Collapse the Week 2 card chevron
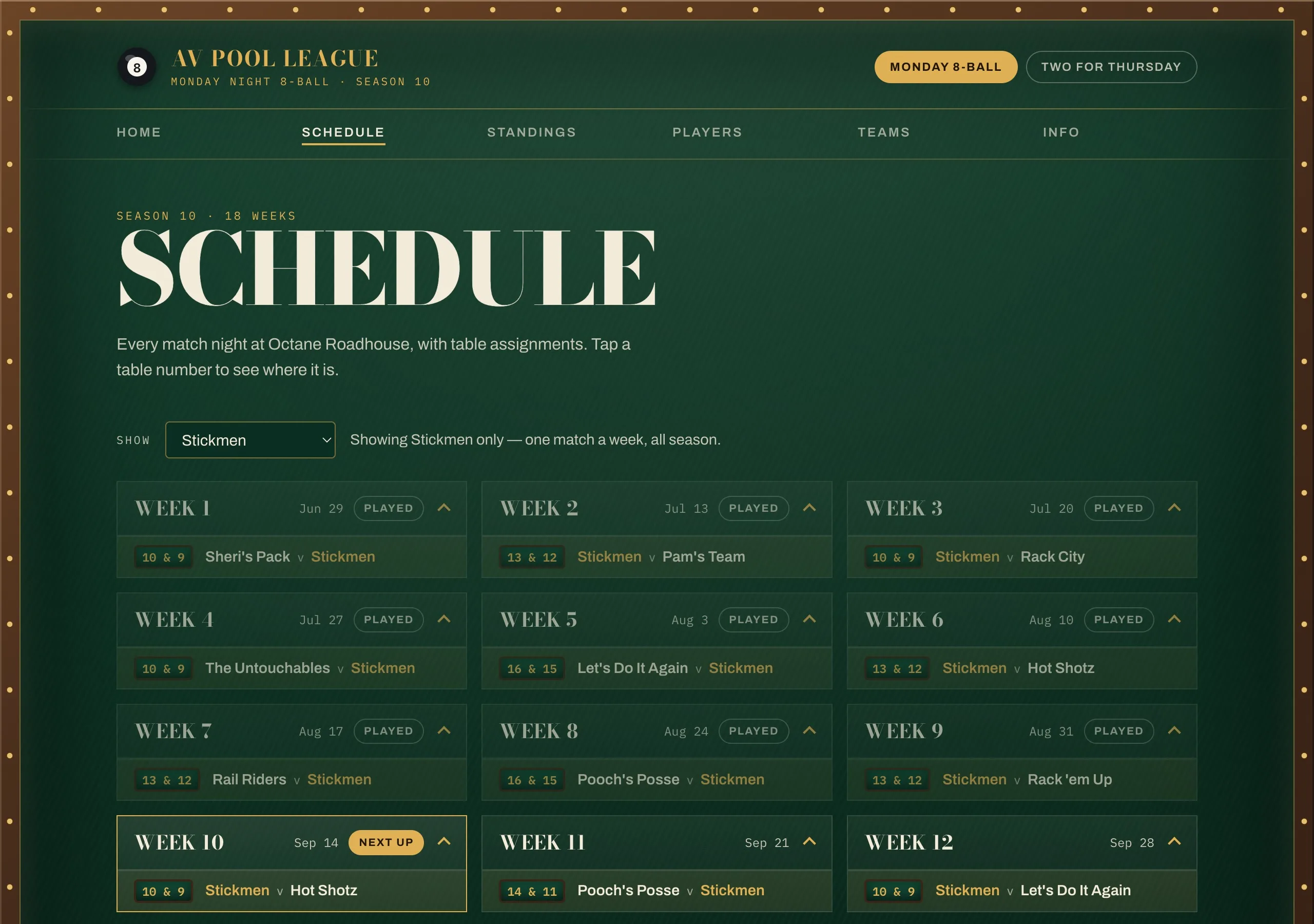The width and height of the screenshot is (1314, 924). coord(809,508)
